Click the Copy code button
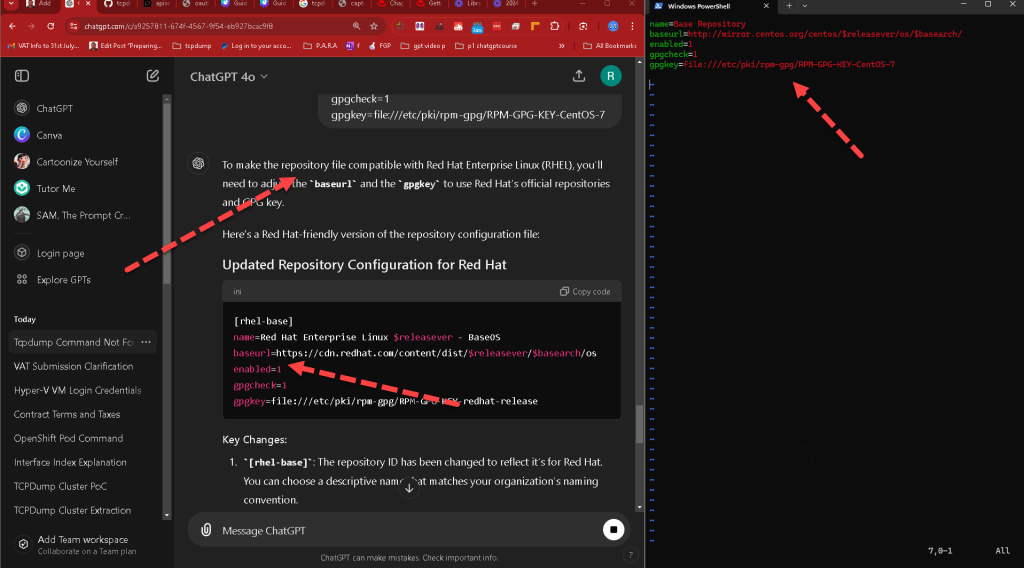Image resolution: width=1024 pixels, height=568 pixels. (x=585, y=291)
